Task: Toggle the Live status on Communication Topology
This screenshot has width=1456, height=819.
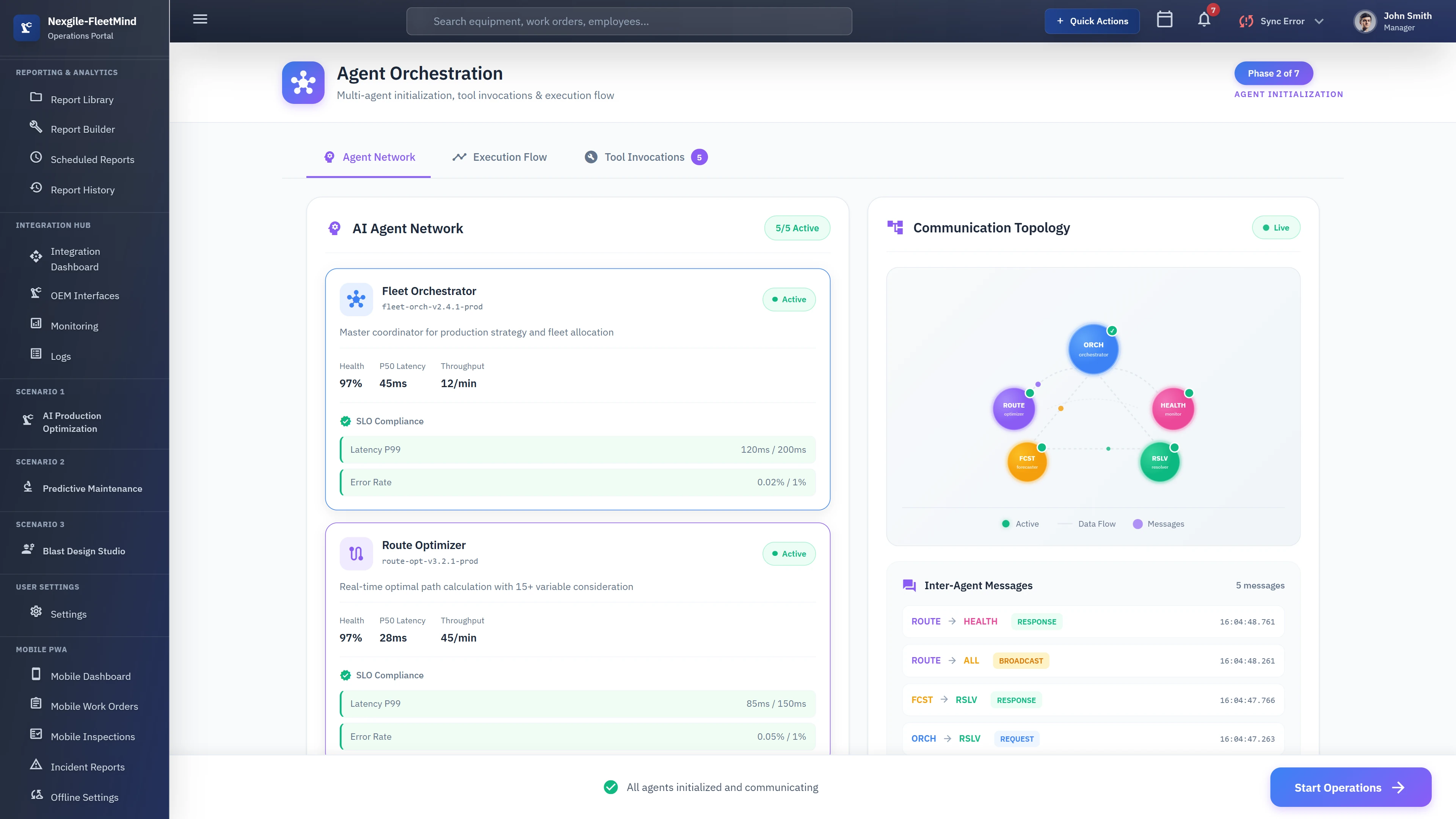Action: point(1276,227)
